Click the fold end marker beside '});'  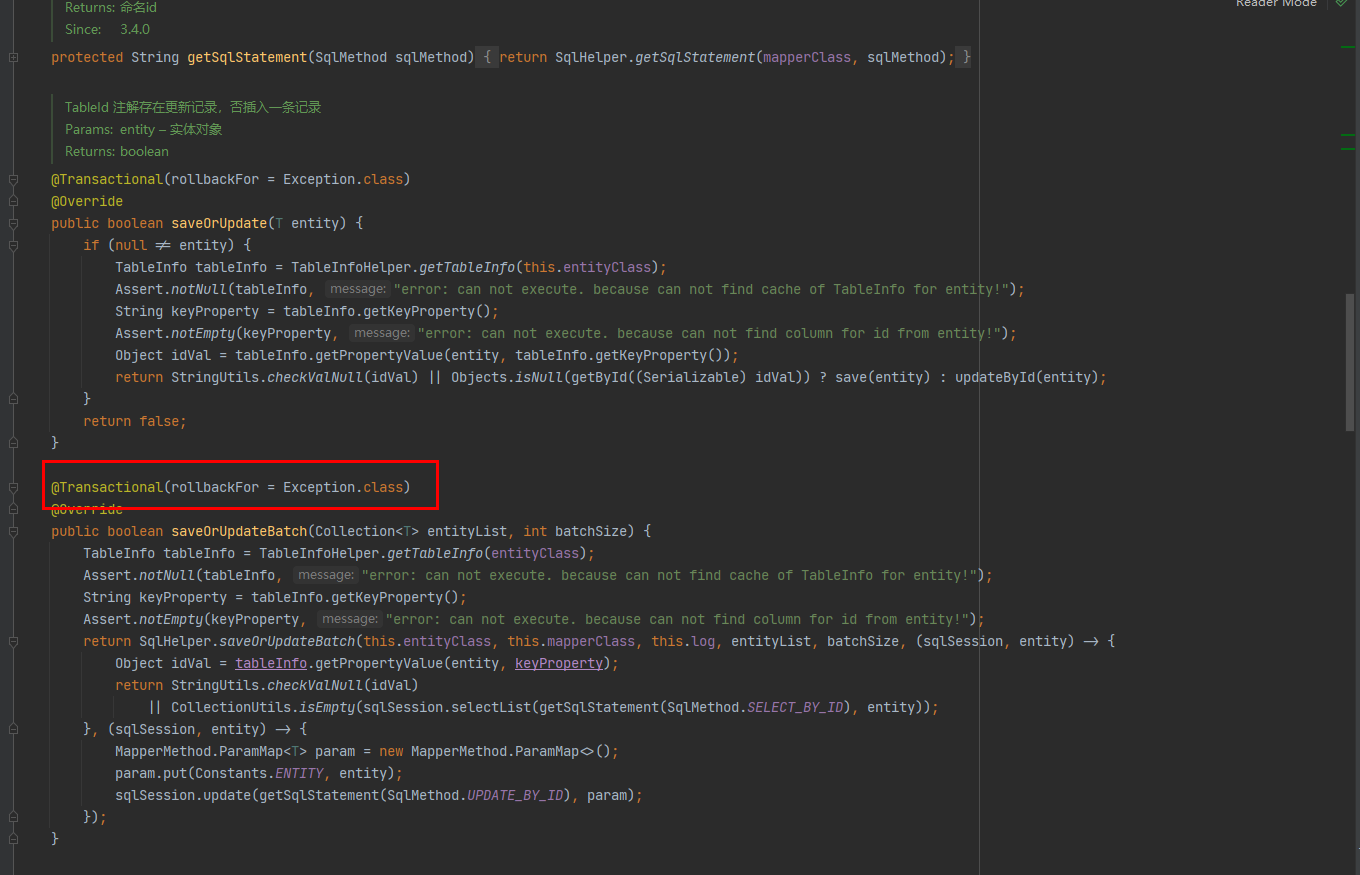pyautogui.click(x=13, y=817)
